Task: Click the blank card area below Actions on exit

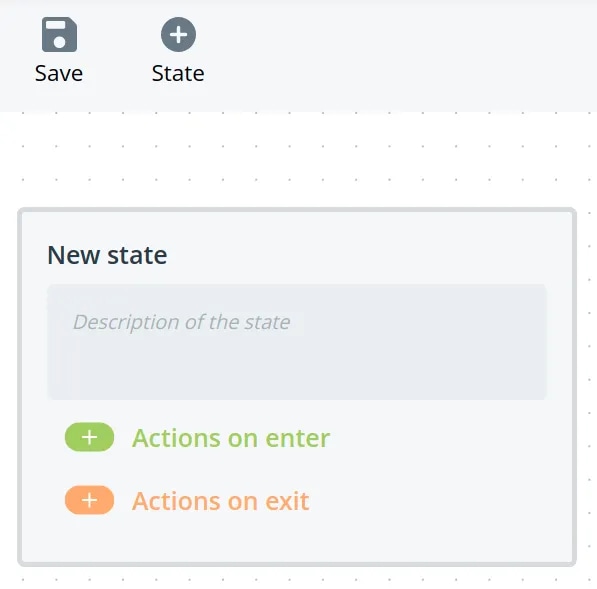Action: (x=297, y=539)
